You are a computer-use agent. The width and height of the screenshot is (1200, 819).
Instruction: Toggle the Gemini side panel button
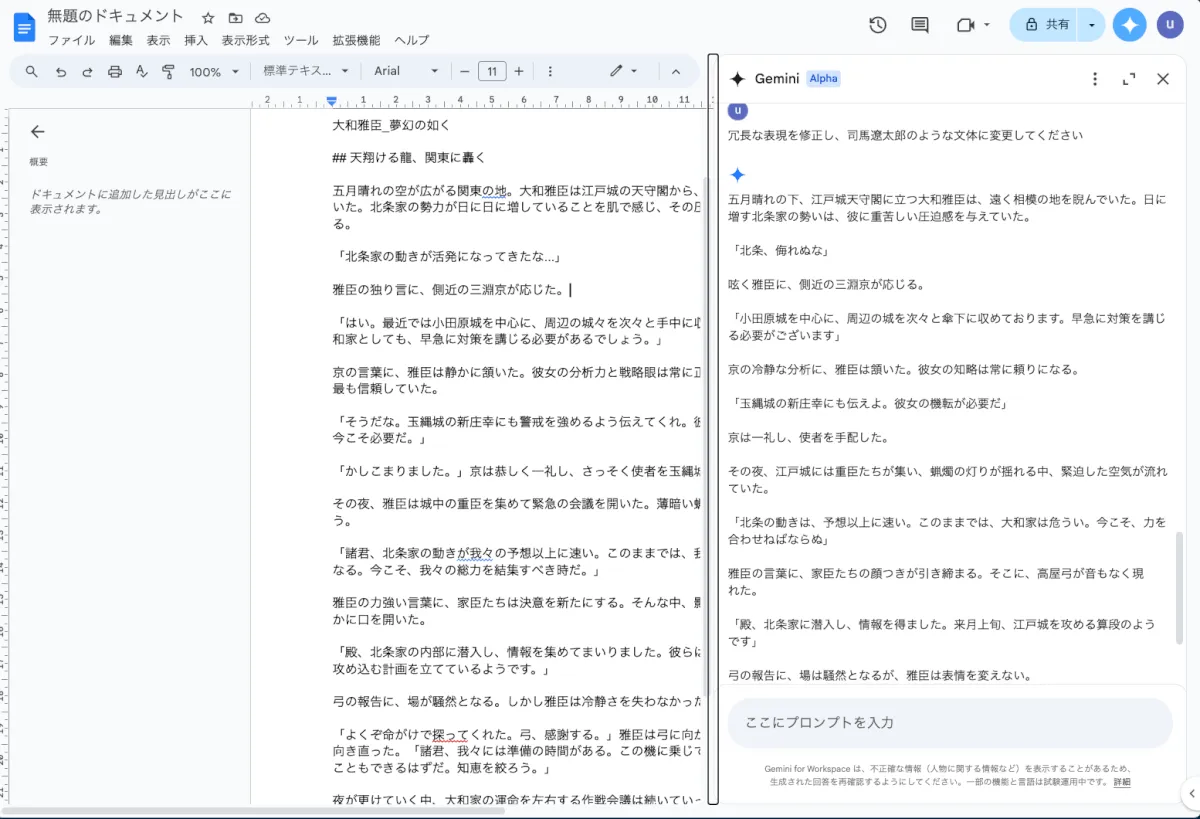tap(1129, 25)
